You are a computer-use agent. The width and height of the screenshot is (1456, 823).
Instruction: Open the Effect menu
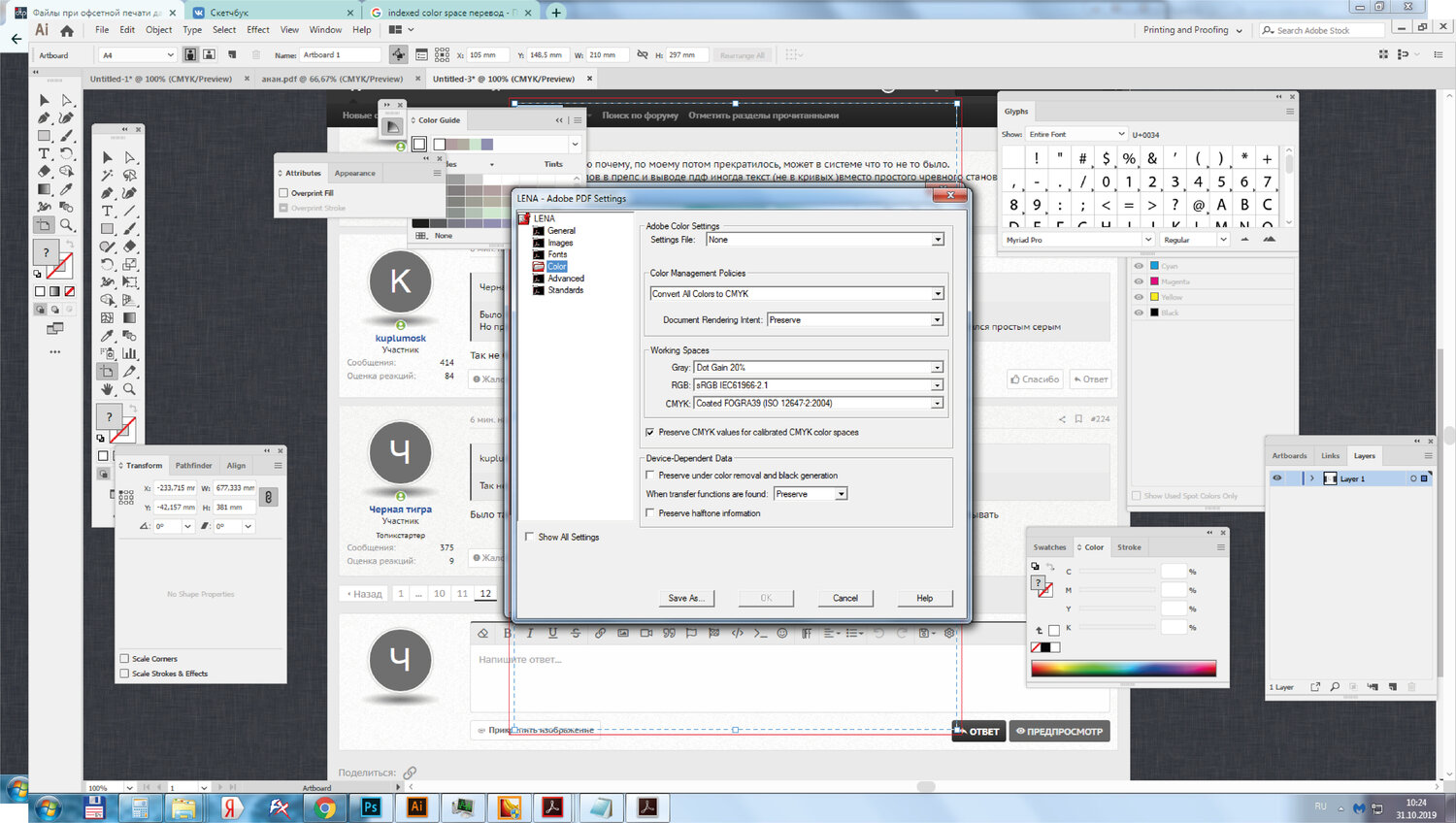tap(258, 30)
